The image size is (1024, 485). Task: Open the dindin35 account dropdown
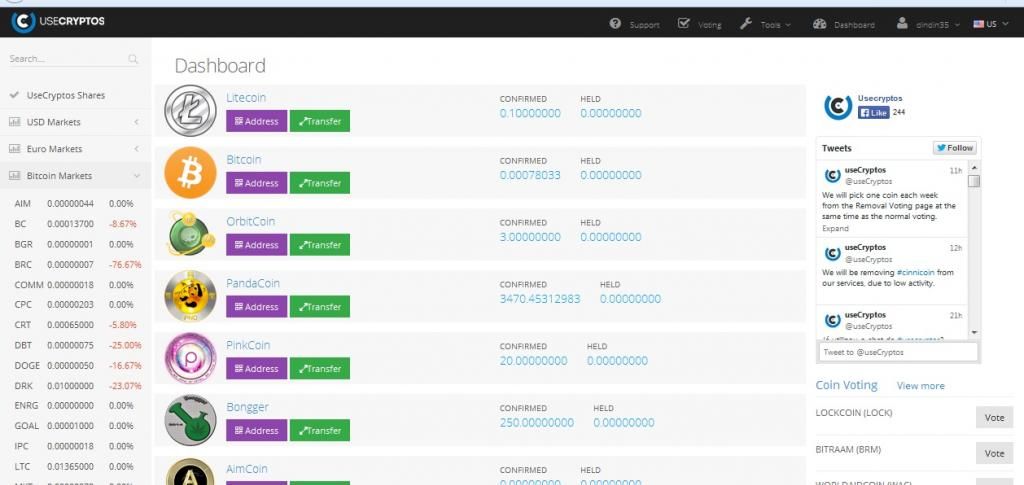click(x=928, y=24)
